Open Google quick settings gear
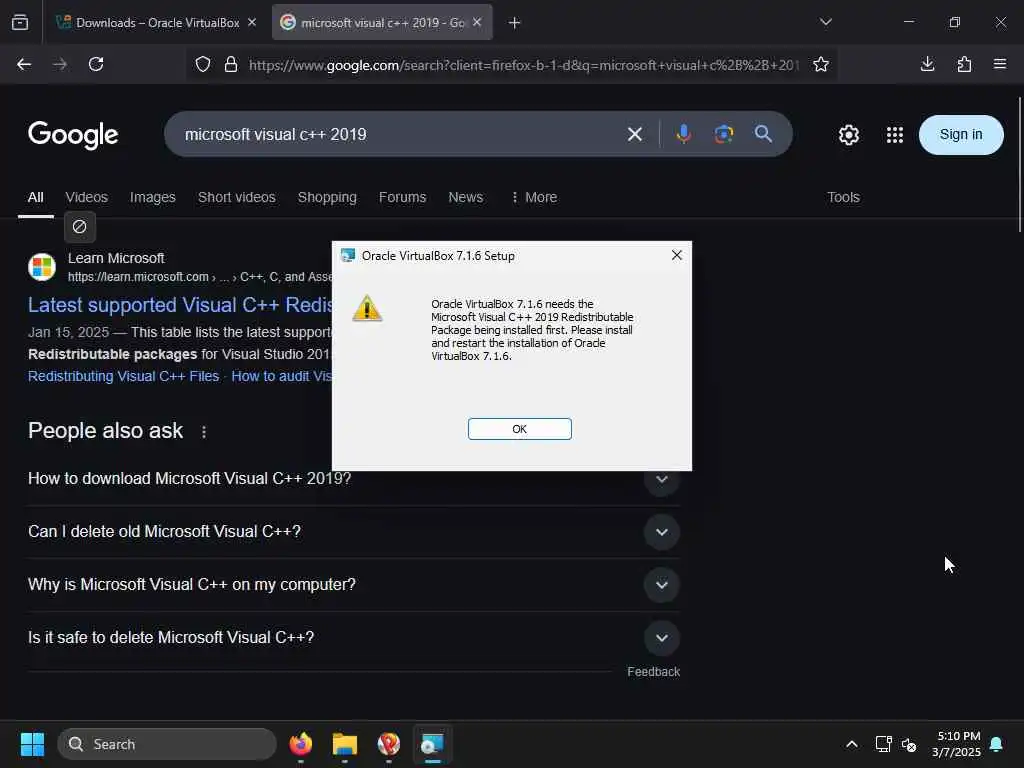This screenshot has height=768, width=1024. click(848, 135)
